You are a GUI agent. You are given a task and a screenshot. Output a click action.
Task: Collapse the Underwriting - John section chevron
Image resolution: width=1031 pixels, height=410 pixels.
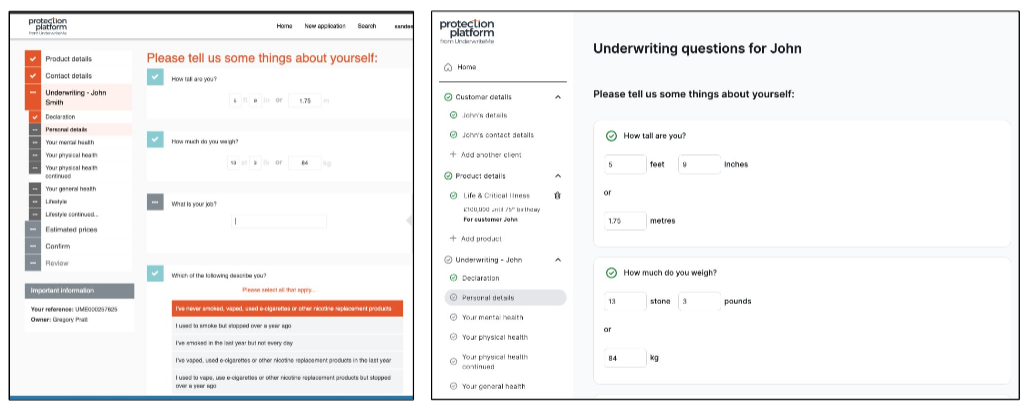tap(558, 260)
